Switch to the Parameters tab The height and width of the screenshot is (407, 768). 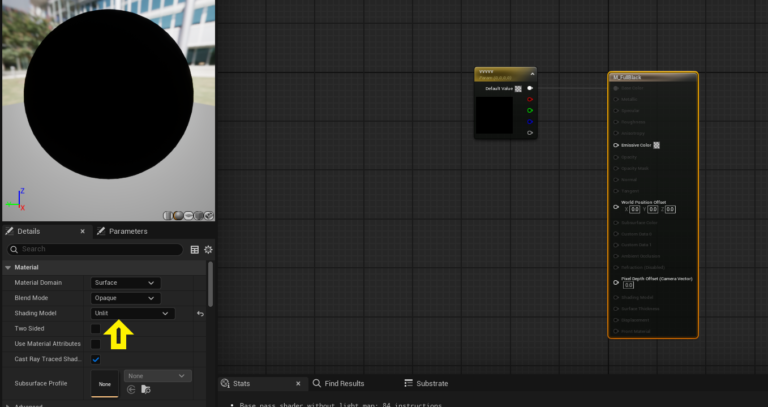(127, 231)
